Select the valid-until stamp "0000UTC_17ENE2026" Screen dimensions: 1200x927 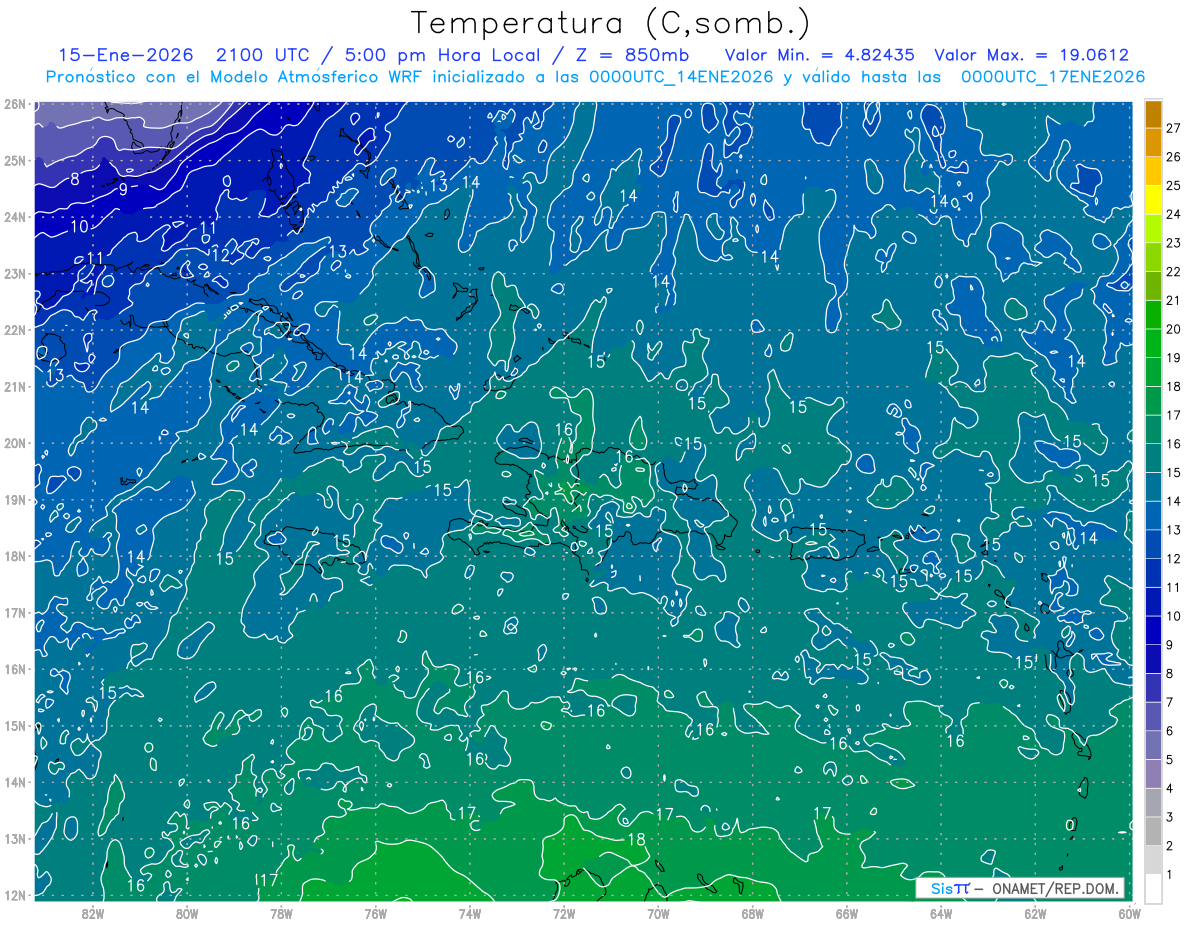click(x=1051, y=77)
